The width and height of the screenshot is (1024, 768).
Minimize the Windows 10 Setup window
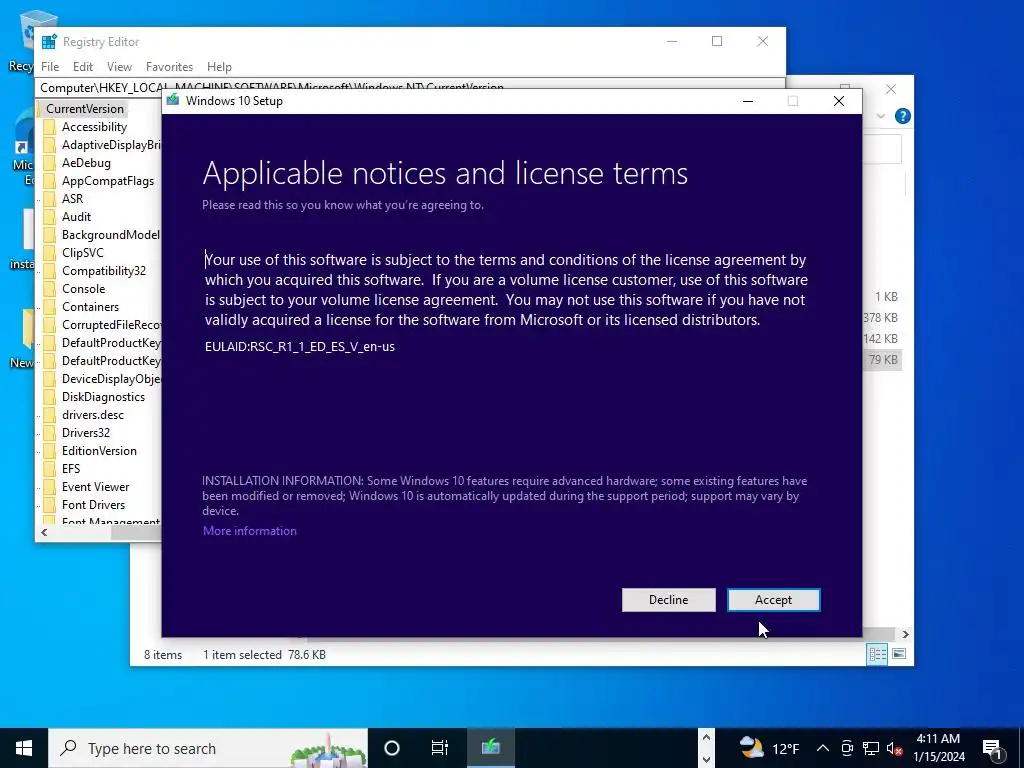(748, 101)
